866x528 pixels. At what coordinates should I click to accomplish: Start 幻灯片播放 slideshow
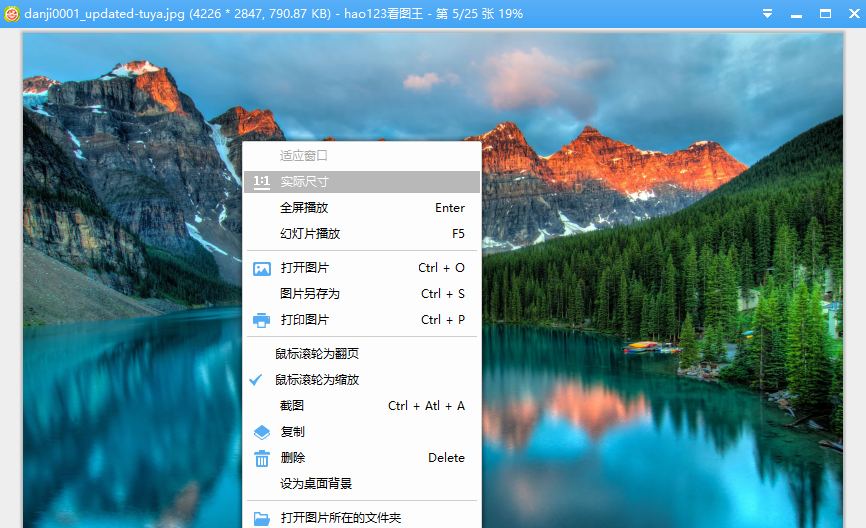(x=362, y=234)
